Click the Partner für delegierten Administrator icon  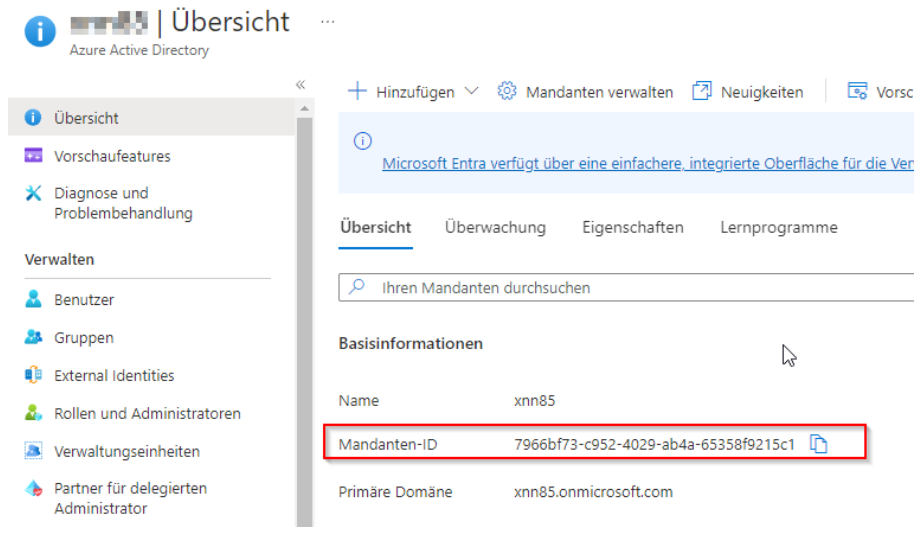[33, 488]
